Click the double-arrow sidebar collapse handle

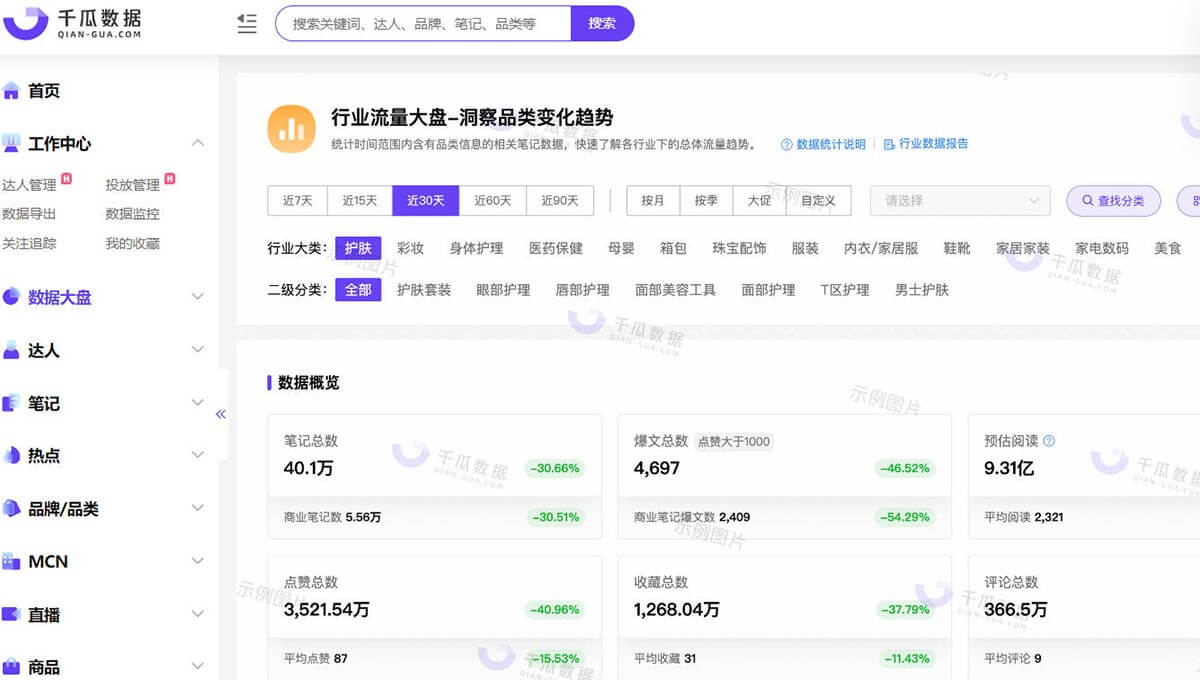(x=221, y=414)
